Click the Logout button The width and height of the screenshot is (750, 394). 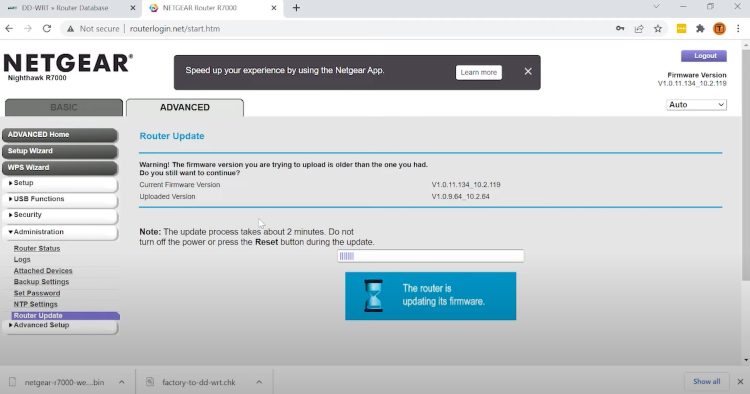[x=704, y=56]
